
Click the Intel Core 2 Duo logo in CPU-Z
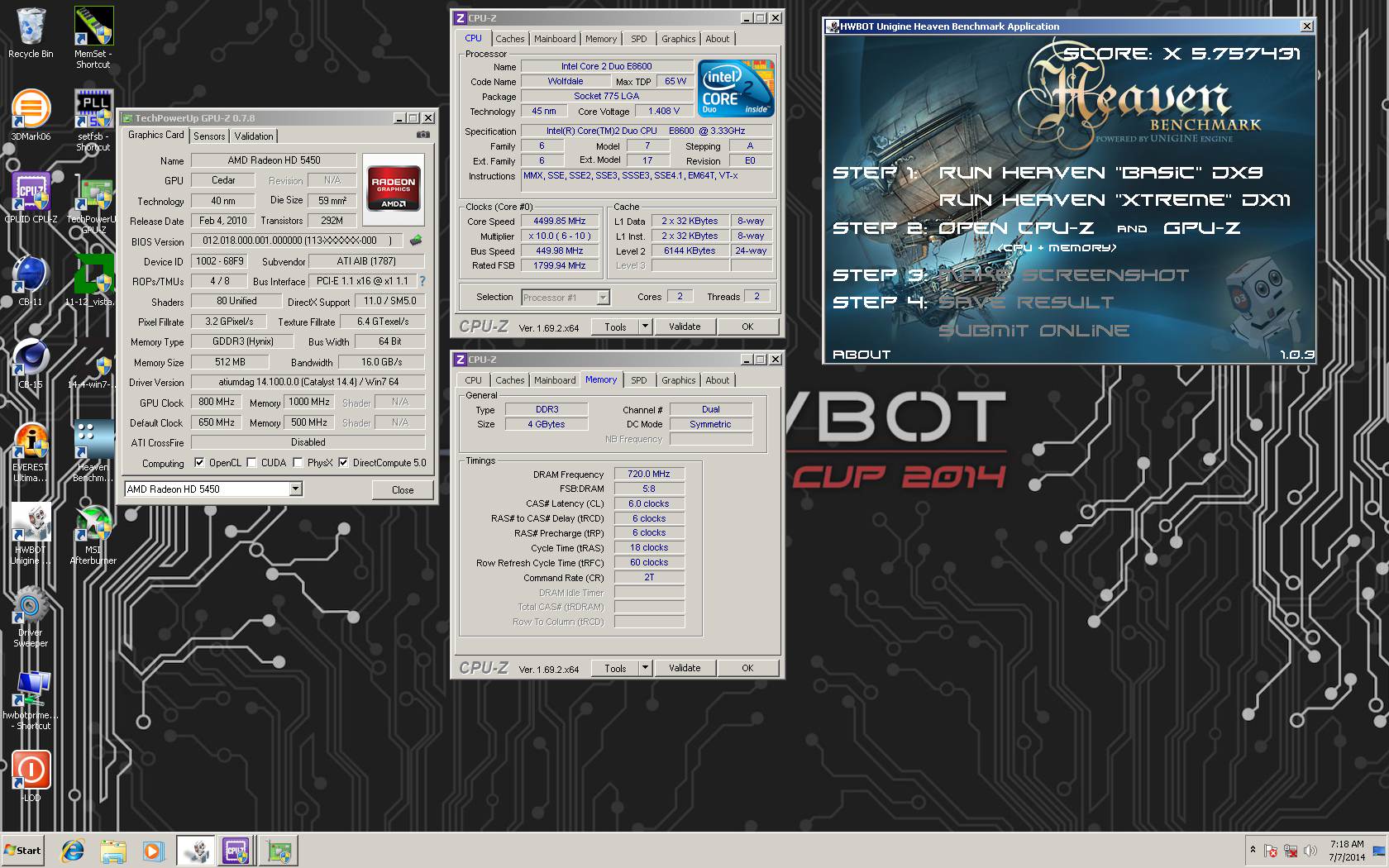[x=736, y=88]
